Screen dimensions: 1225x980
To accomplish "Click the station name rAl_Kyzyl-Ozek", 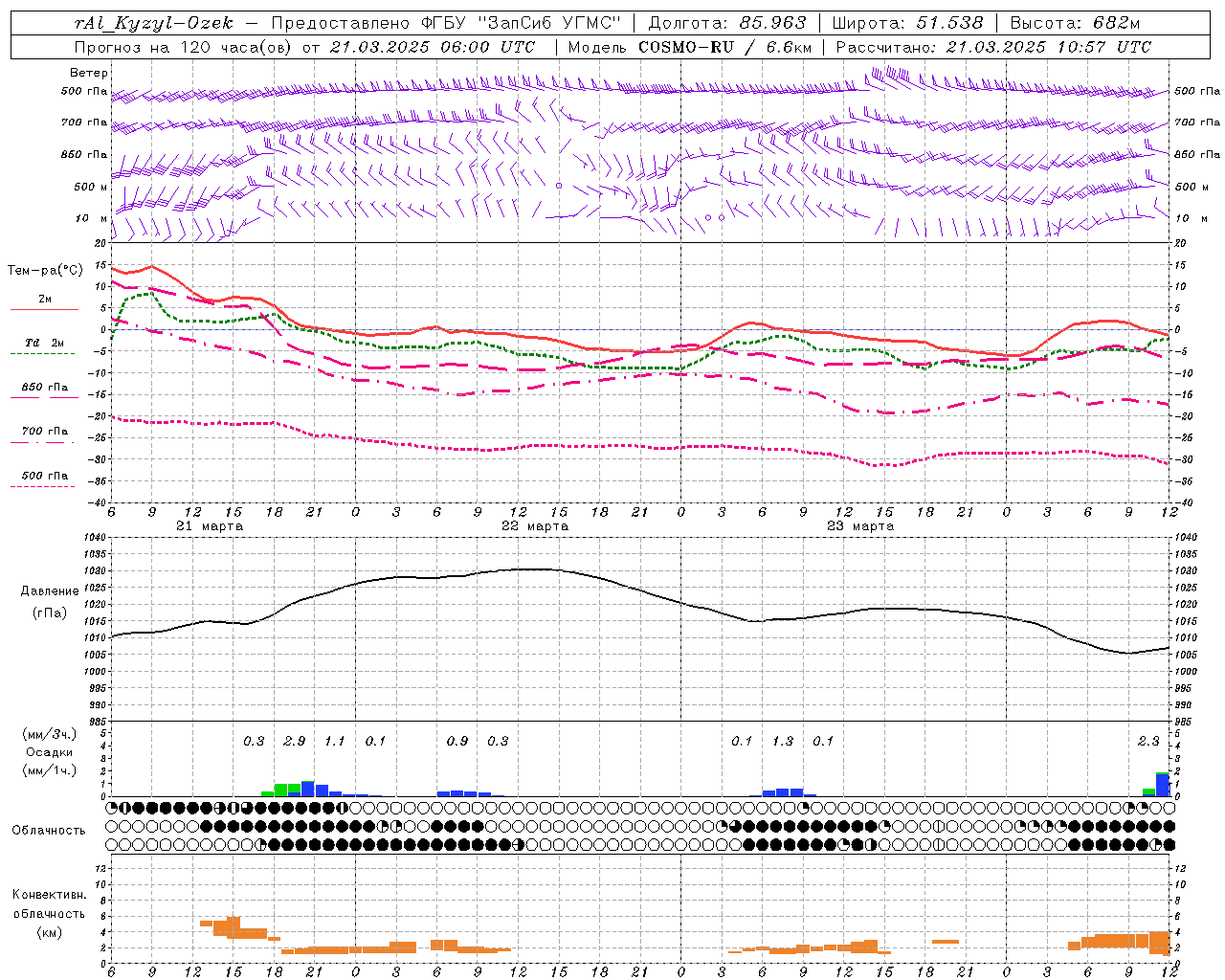I will [154, 23].
